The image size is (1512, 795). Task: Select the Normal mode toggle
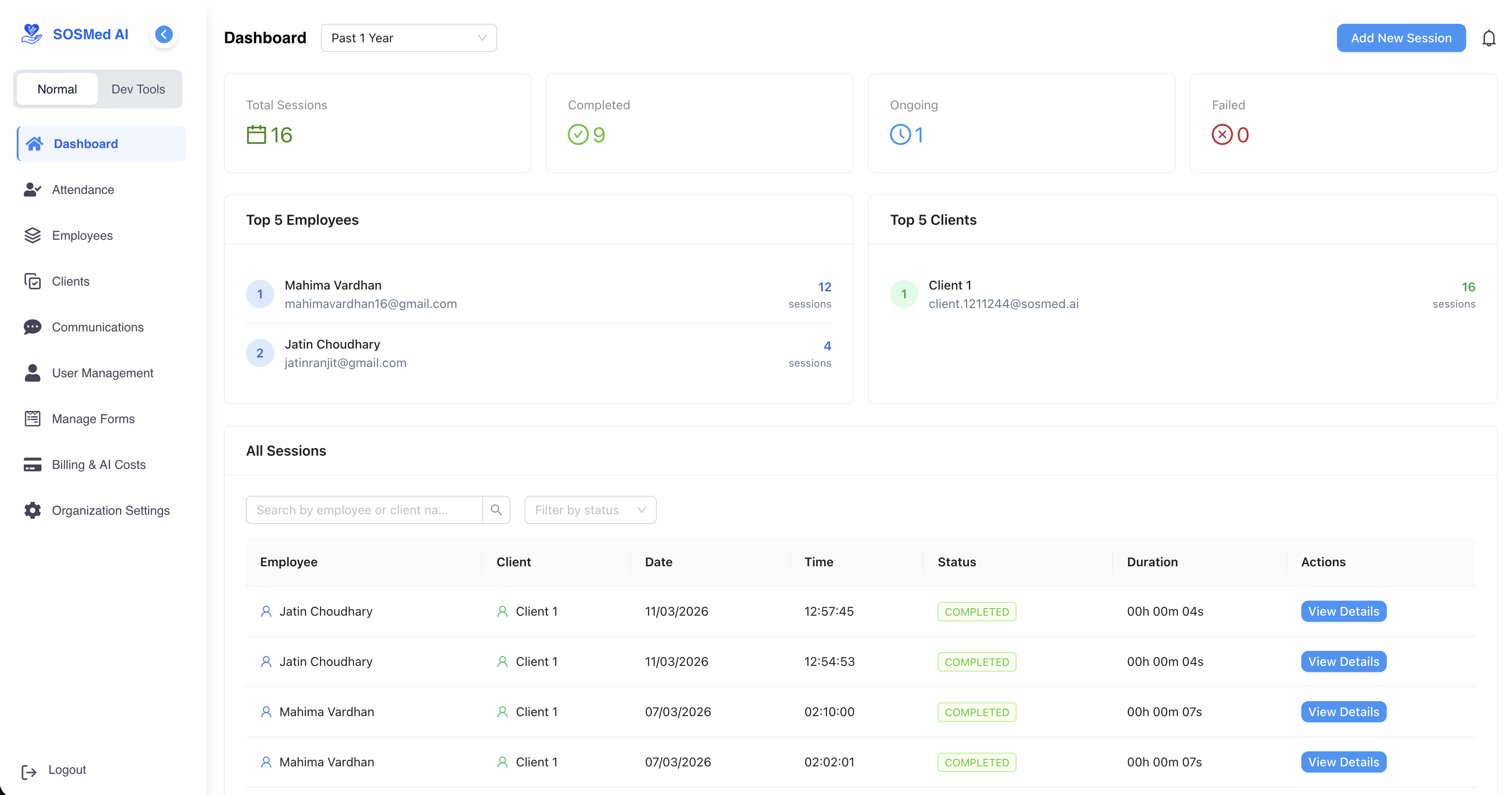pyautogui.click(x=57, y=89)
